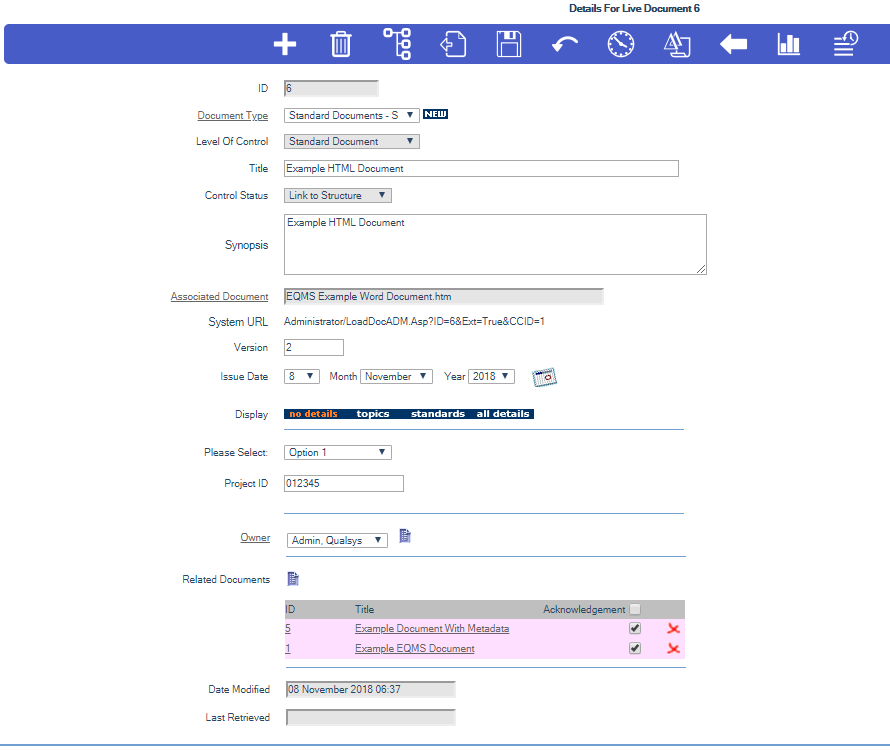Expand the Month dropdown showing November
This screenshot has width=890, height=750.
(x=396, y=377)
